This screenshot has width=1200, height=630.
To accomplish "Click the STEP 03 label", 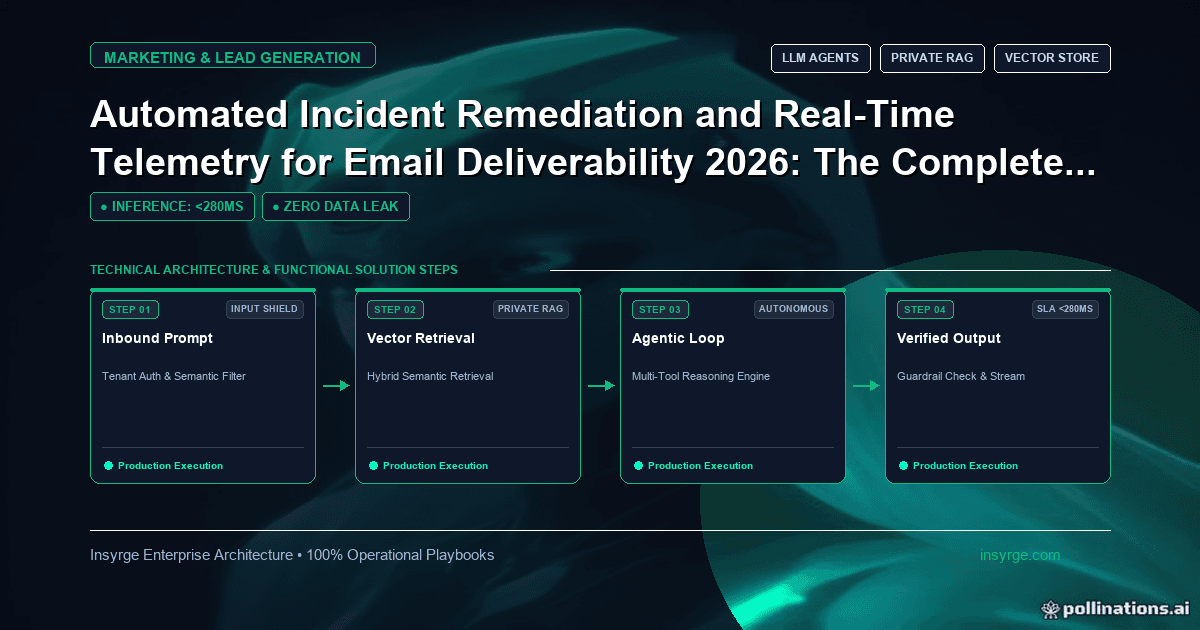I will point(660,309).
